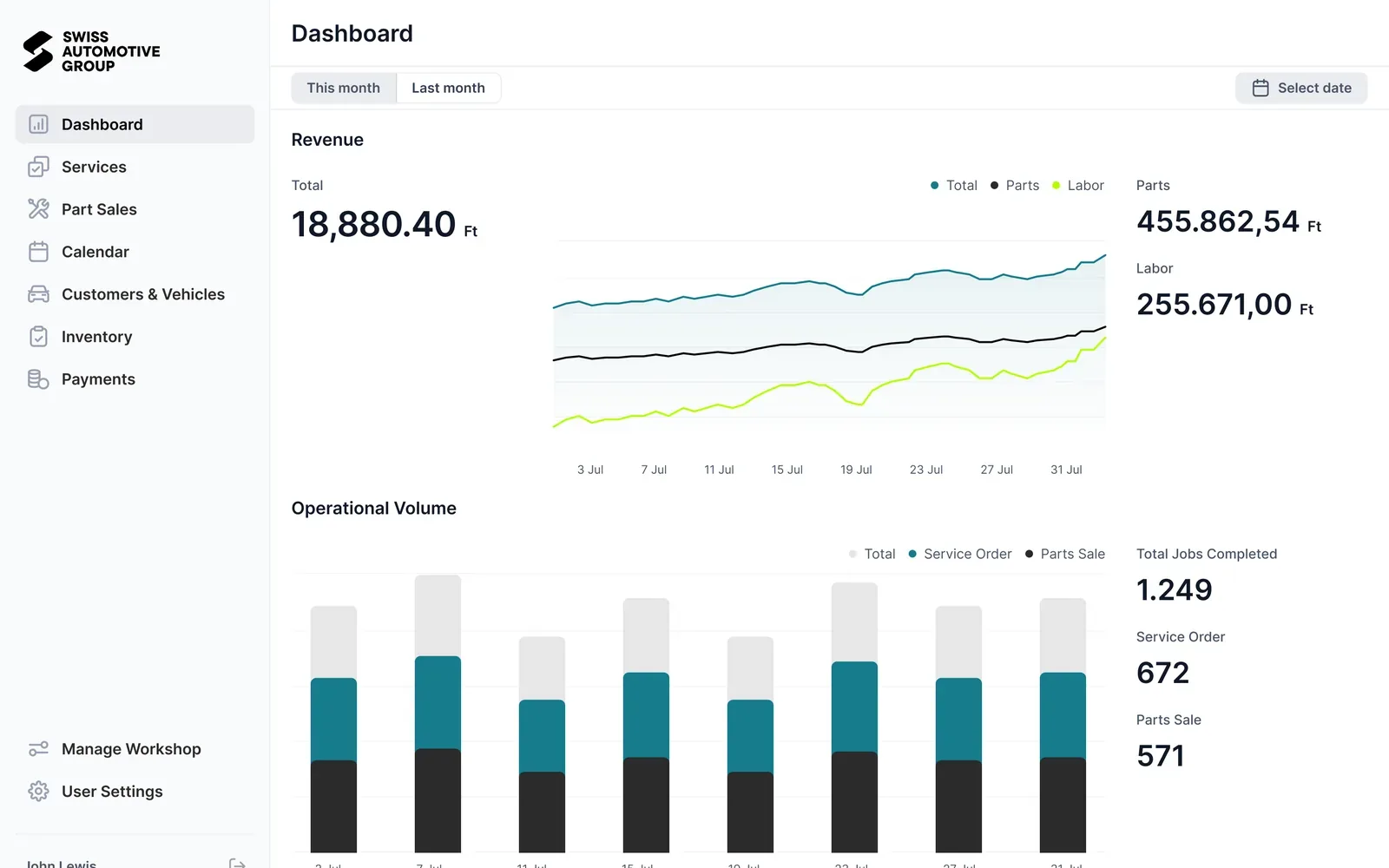Navigate to Inventory
The height and width of the screenshot is (868, 1389).
[135, 337]
